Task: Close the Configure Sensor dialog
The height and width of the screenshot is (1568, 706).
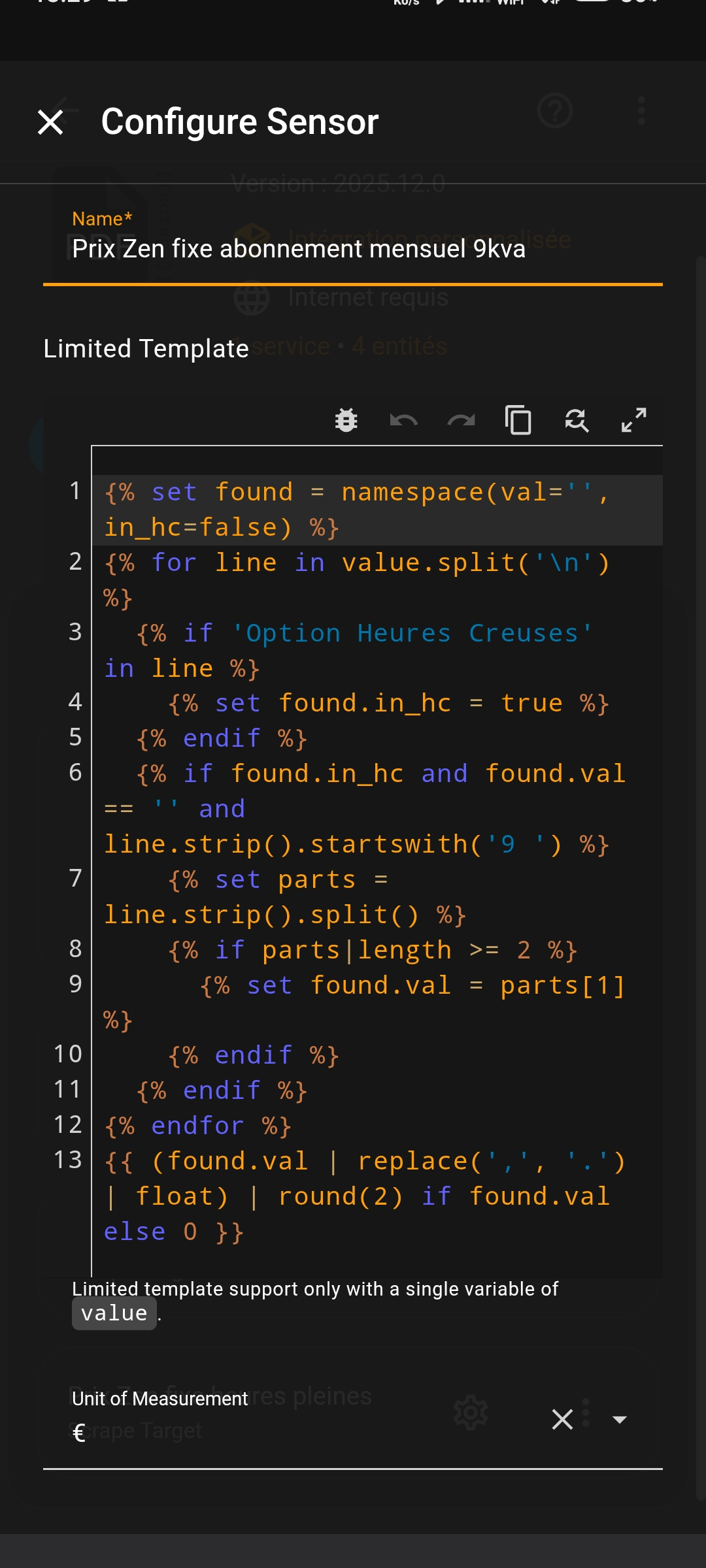Action: 50,122
